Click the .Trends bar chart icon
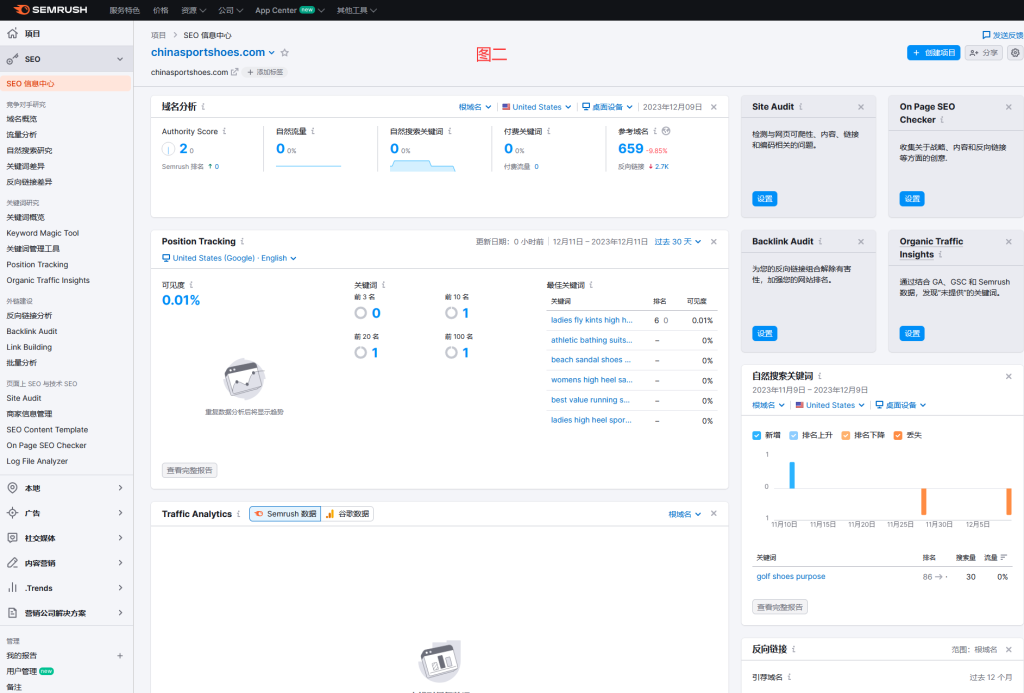1024x693 pixels. pyautogui.click(x=12, y=587)
